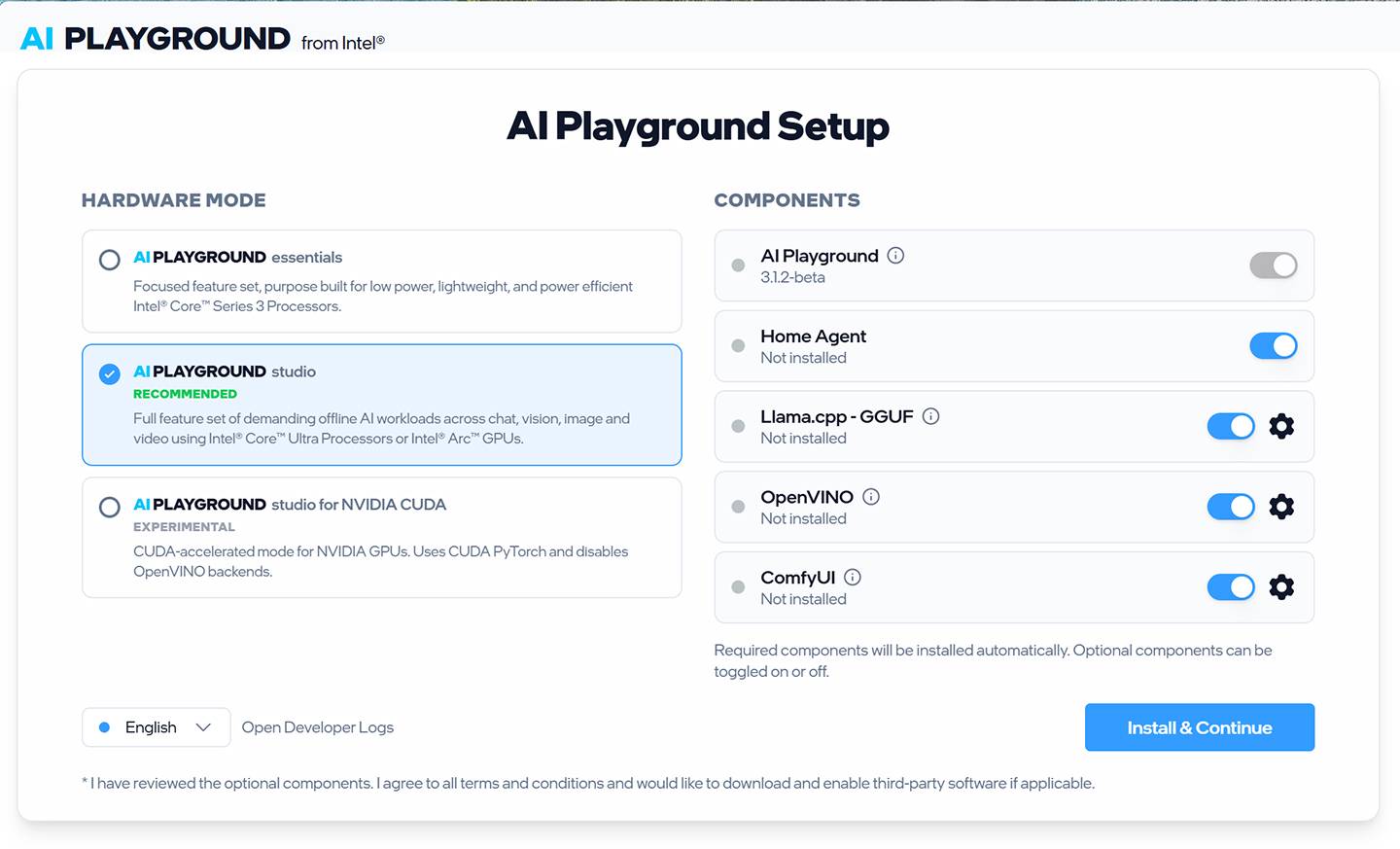
Task: Click the EXPERIMENTAL label
Action: point(184,527)
